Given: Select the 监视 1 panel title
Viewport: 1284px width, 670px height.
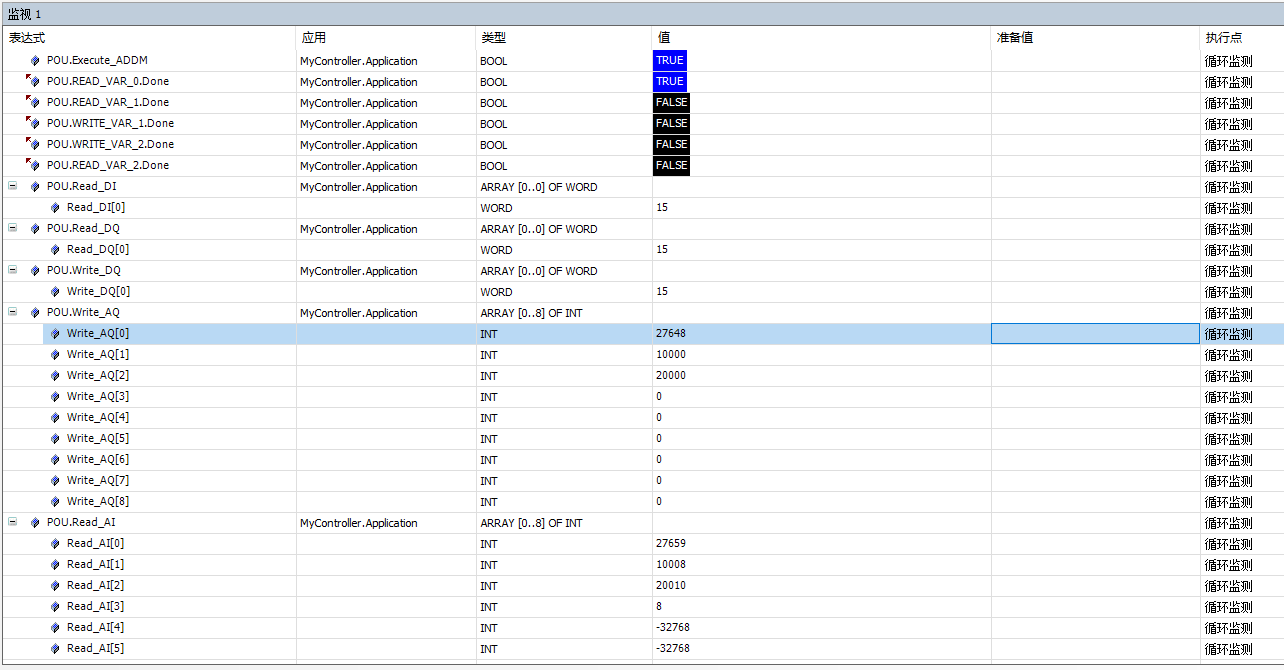Looking at the screenshot, I should click(x=24, y=14).
